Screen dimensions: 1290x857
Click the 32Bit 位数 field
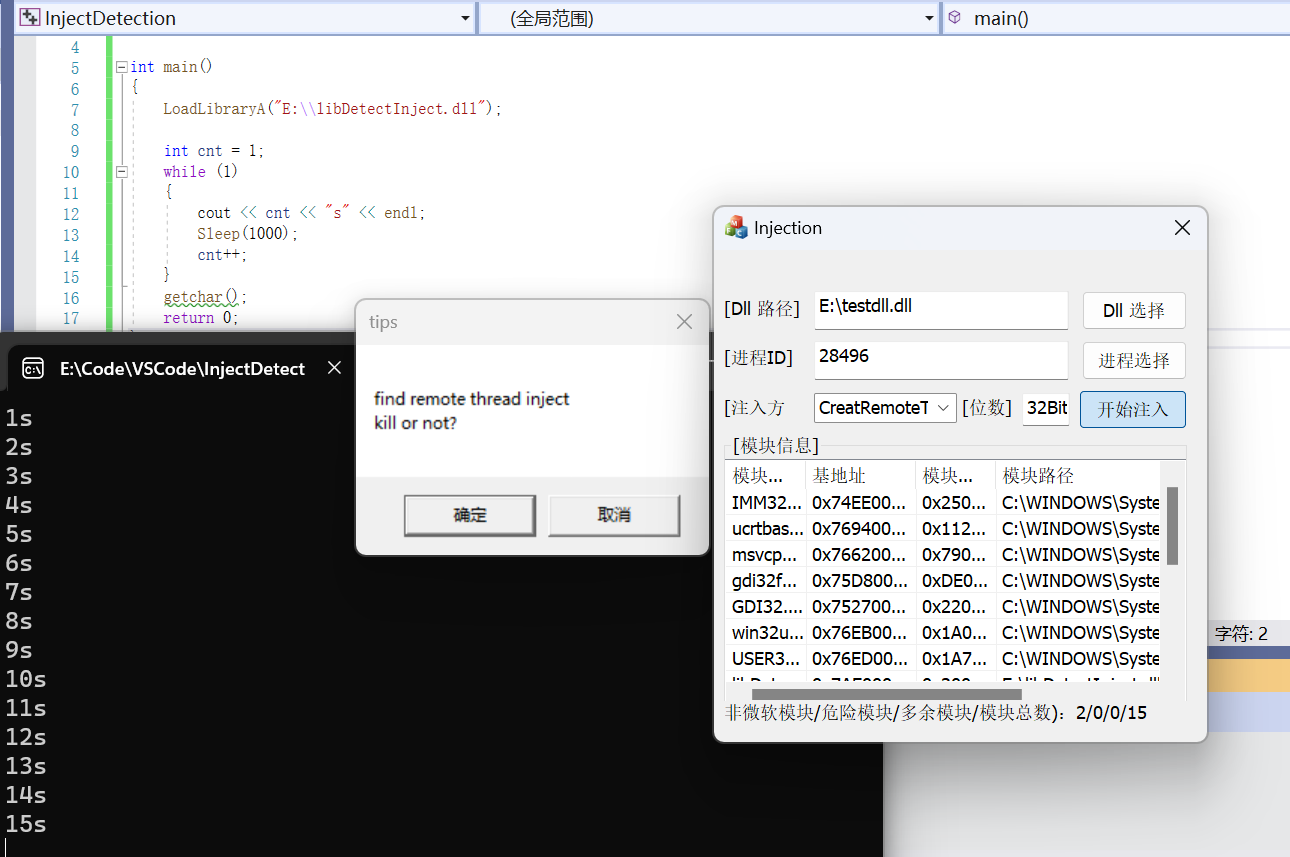click(1046, 408)
